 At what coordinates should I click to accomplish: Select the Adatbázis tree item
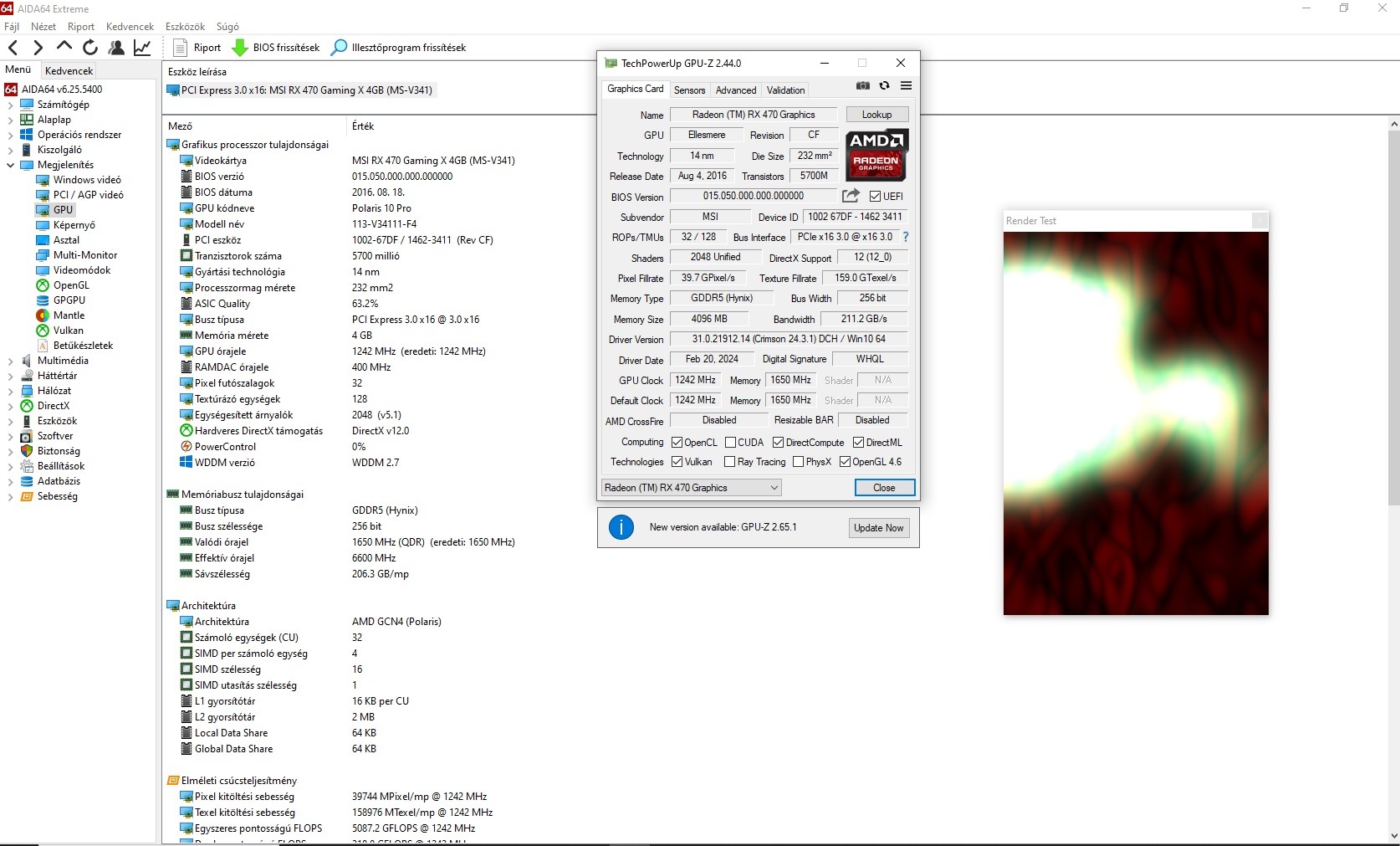click(x=59, y=481)
